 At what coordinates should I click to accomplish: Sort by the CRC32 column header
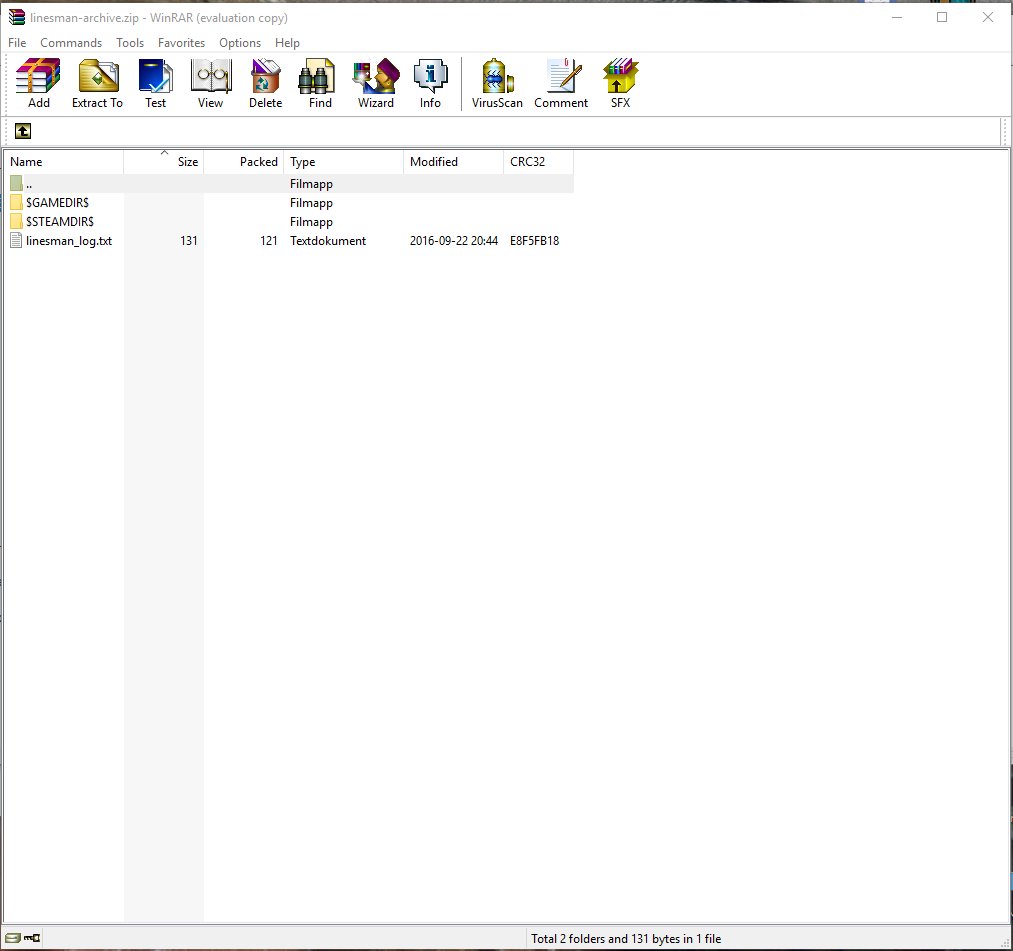(x=538, y=162)
